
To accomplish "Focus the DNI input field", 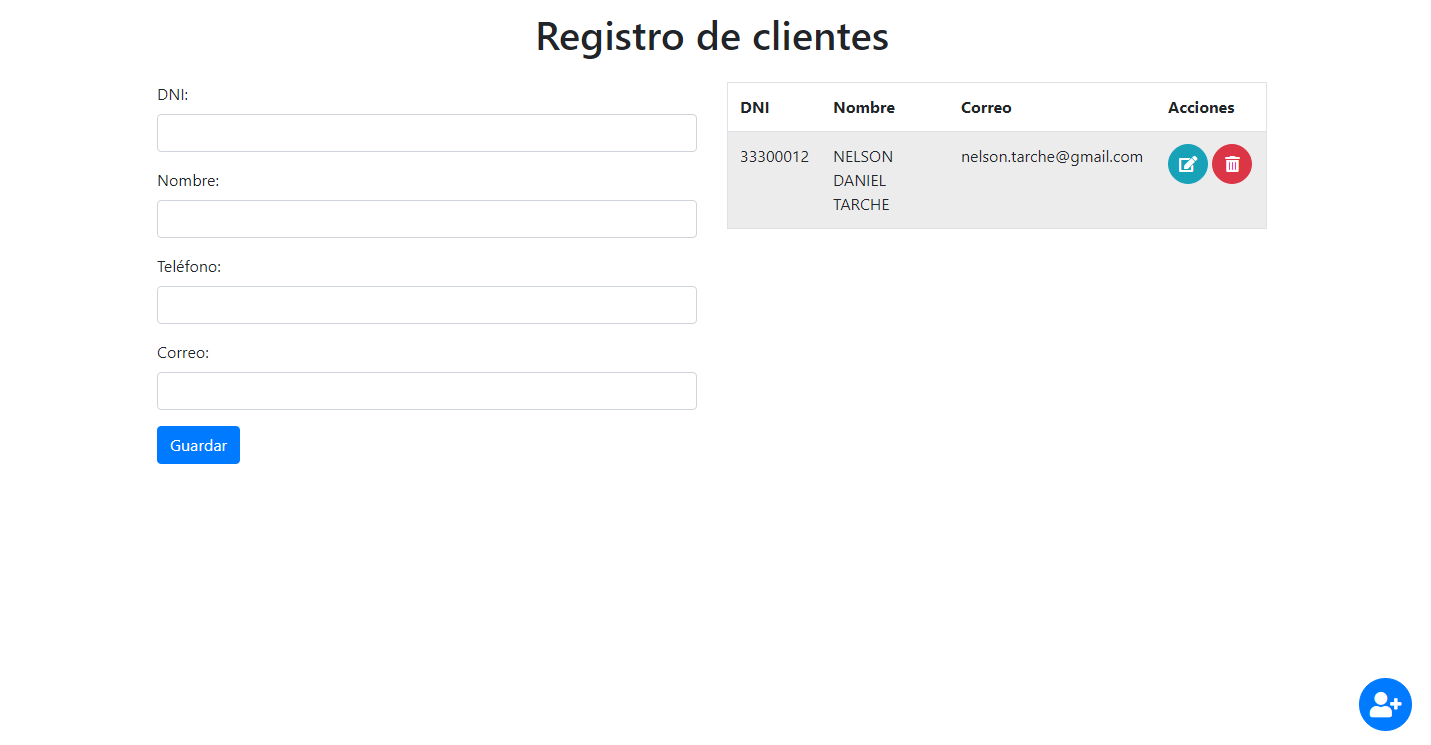I will tap(427, 133).
